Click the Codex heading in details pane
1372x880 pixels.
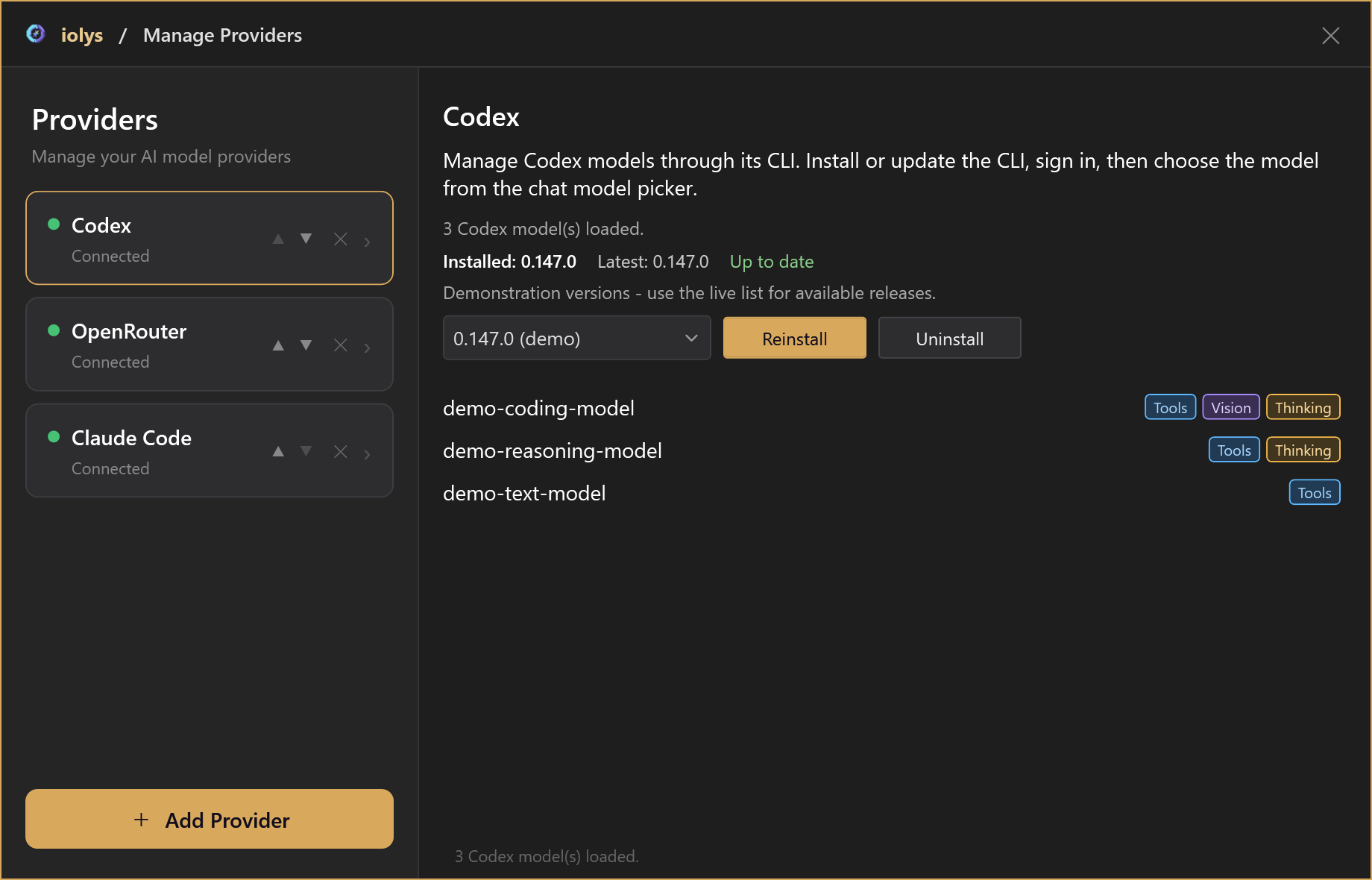tap(481, 117)
